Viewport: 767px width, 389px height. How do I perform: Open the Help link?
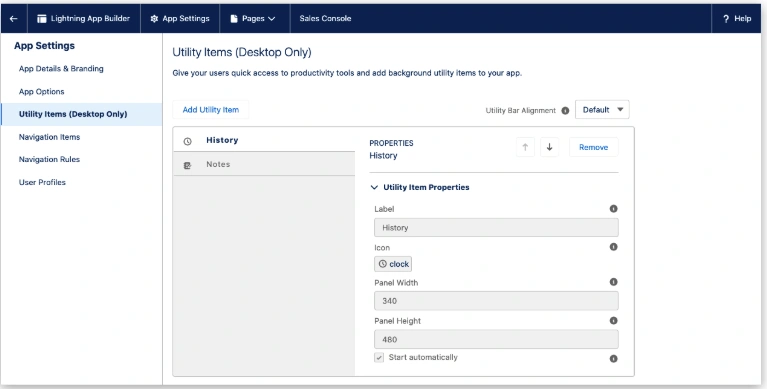tap(737, 19)
